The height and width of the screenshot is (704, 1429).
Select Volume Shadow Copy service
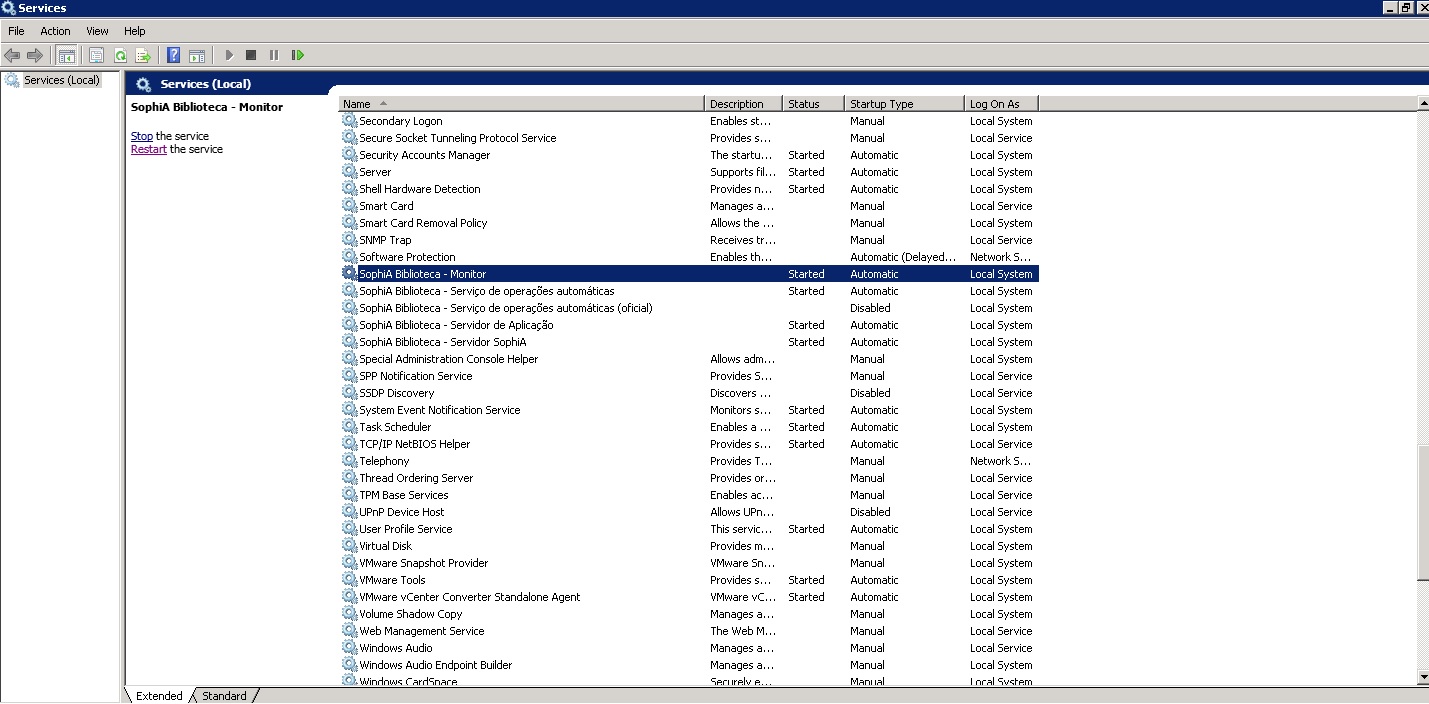tap(689, 614)
